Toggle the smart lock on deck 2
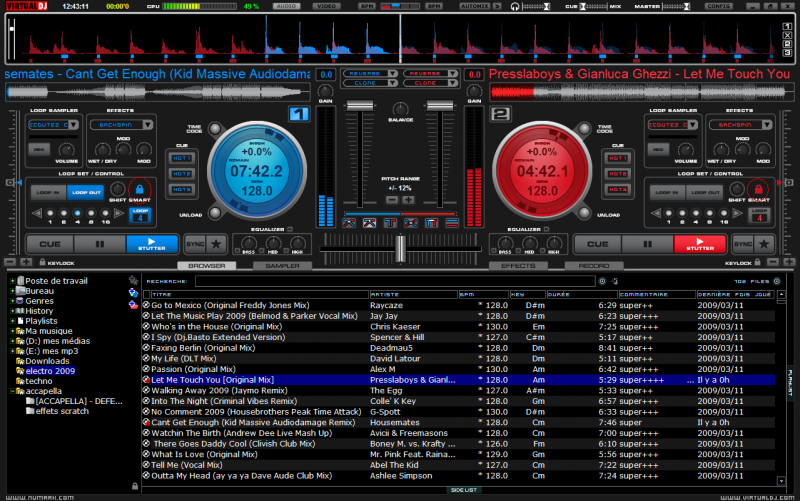This screenshot has height=501, width=800. (x=758, y=188)
